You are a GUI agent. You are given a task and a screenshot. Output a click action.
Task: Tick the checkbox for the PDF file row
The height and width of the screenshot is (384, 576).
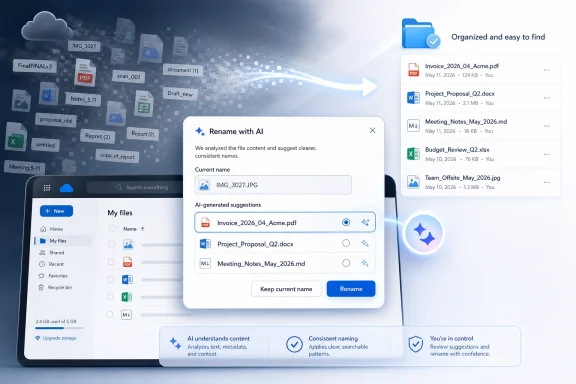[x=111, y=262]
